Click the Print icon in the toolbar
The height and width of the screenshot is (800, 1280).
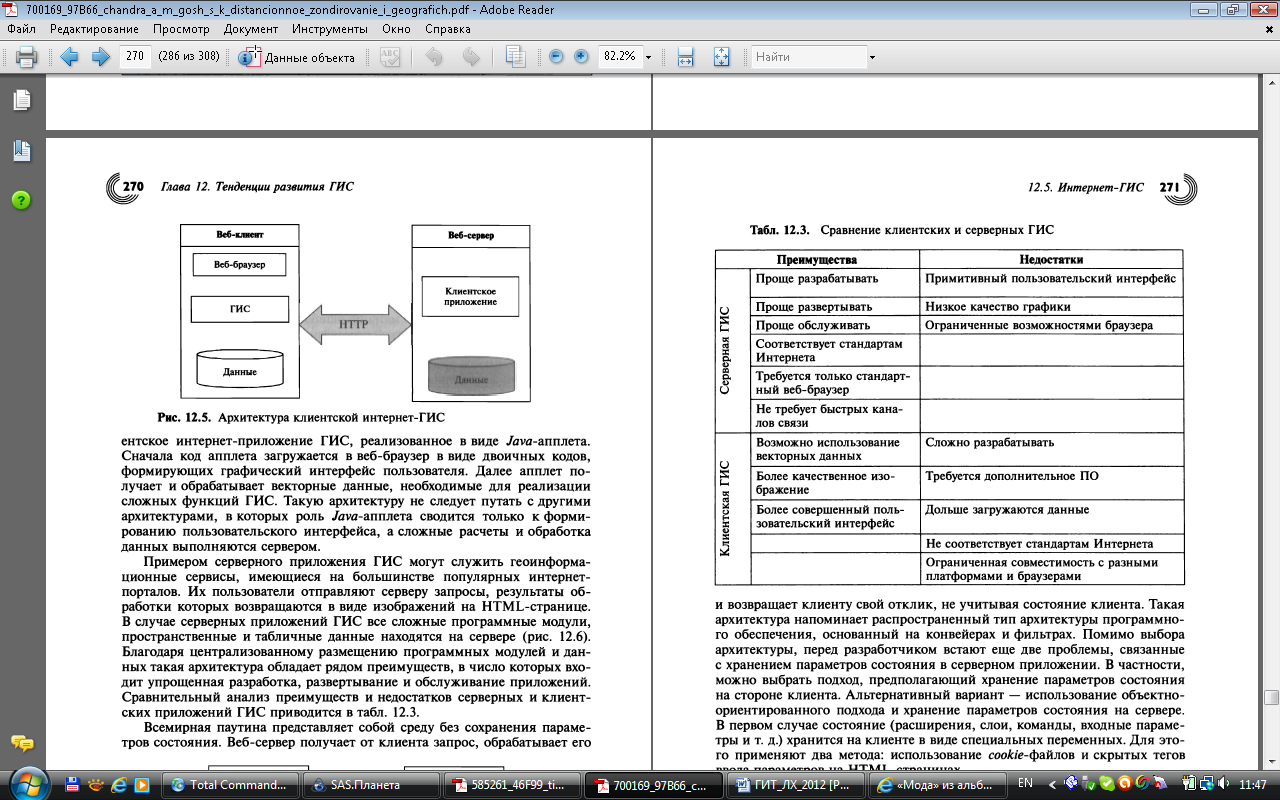click(x=26, y=57)
